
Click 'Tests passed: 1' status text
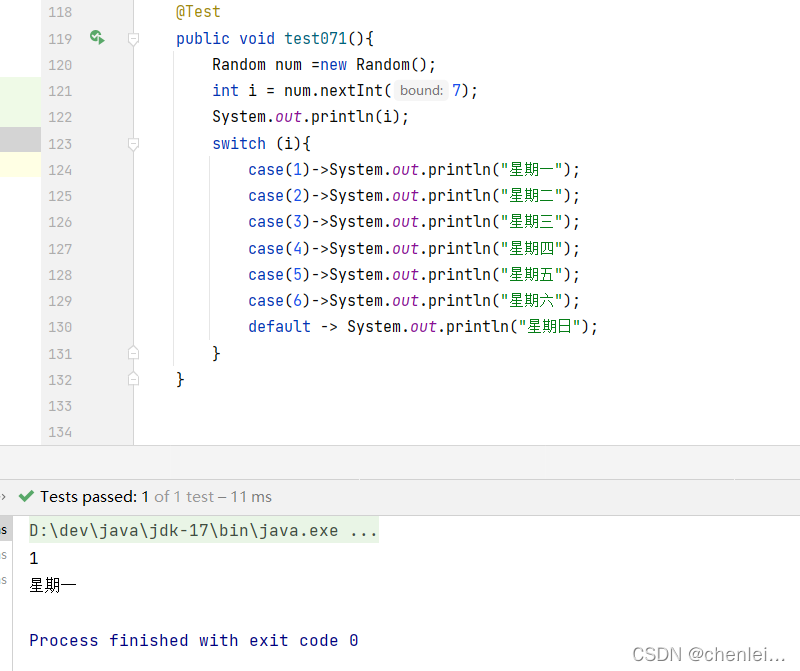coord(94,496)
